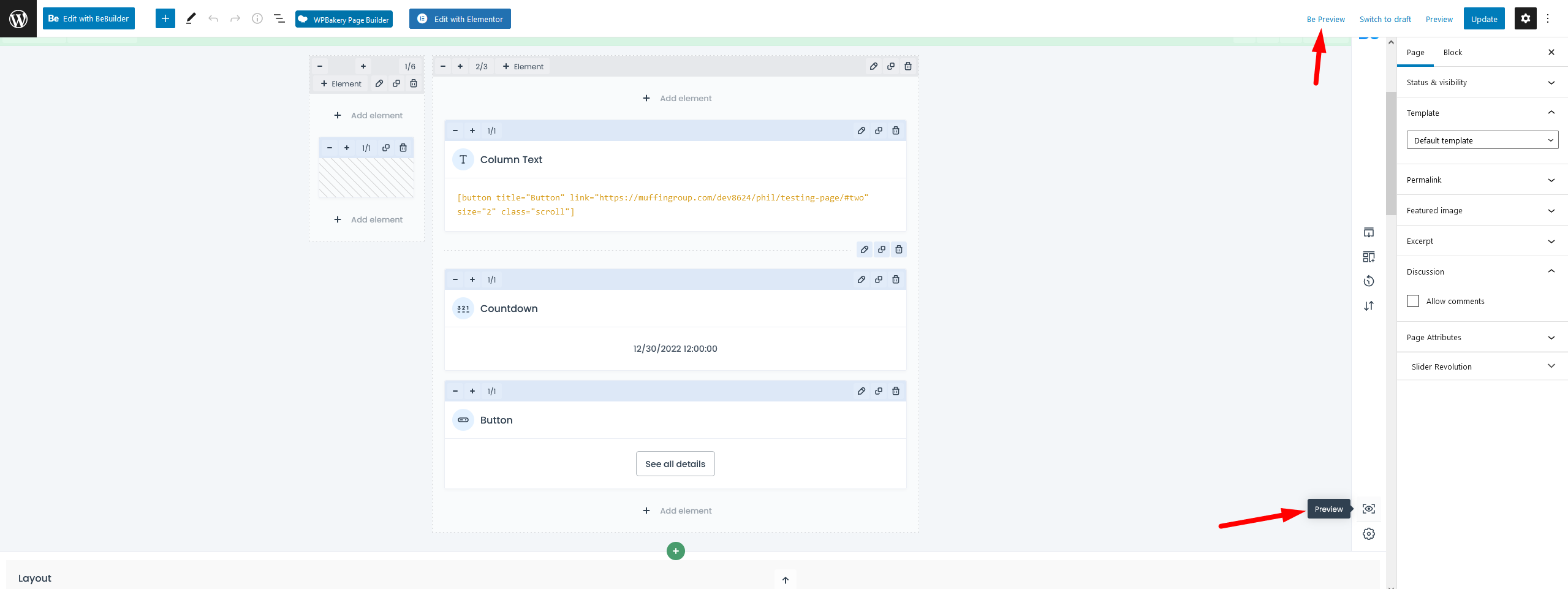Open the Details info icon
This screenshot has height=589, width=1568.
pos(257,18)
